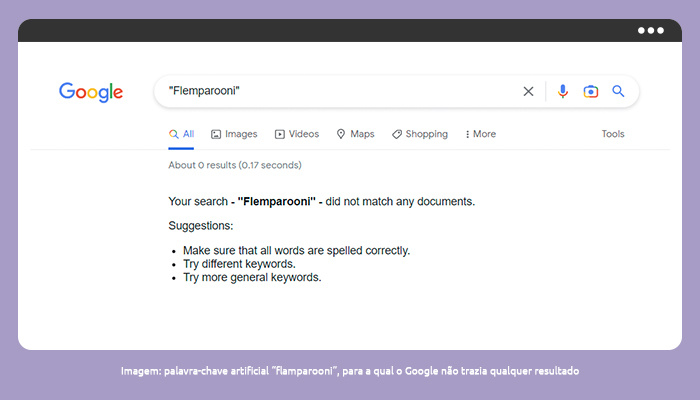Viewport: 700px width, 400px height.
Task: Select the All results tab
Action: tap(181, 134)
